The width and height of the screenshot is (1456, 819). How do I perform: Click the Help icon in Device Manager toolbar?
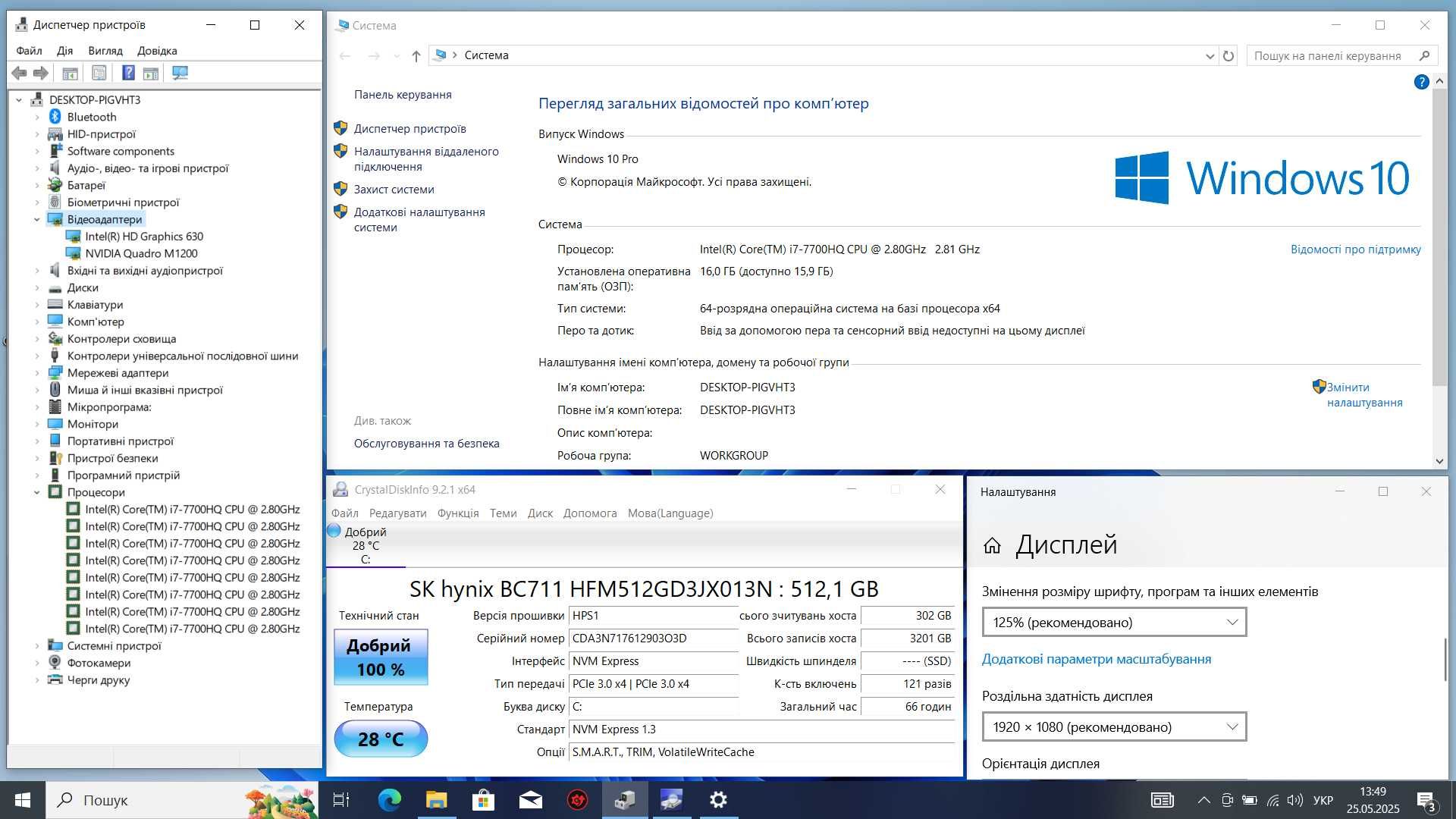pyautogui.click(x=128, y=73)
